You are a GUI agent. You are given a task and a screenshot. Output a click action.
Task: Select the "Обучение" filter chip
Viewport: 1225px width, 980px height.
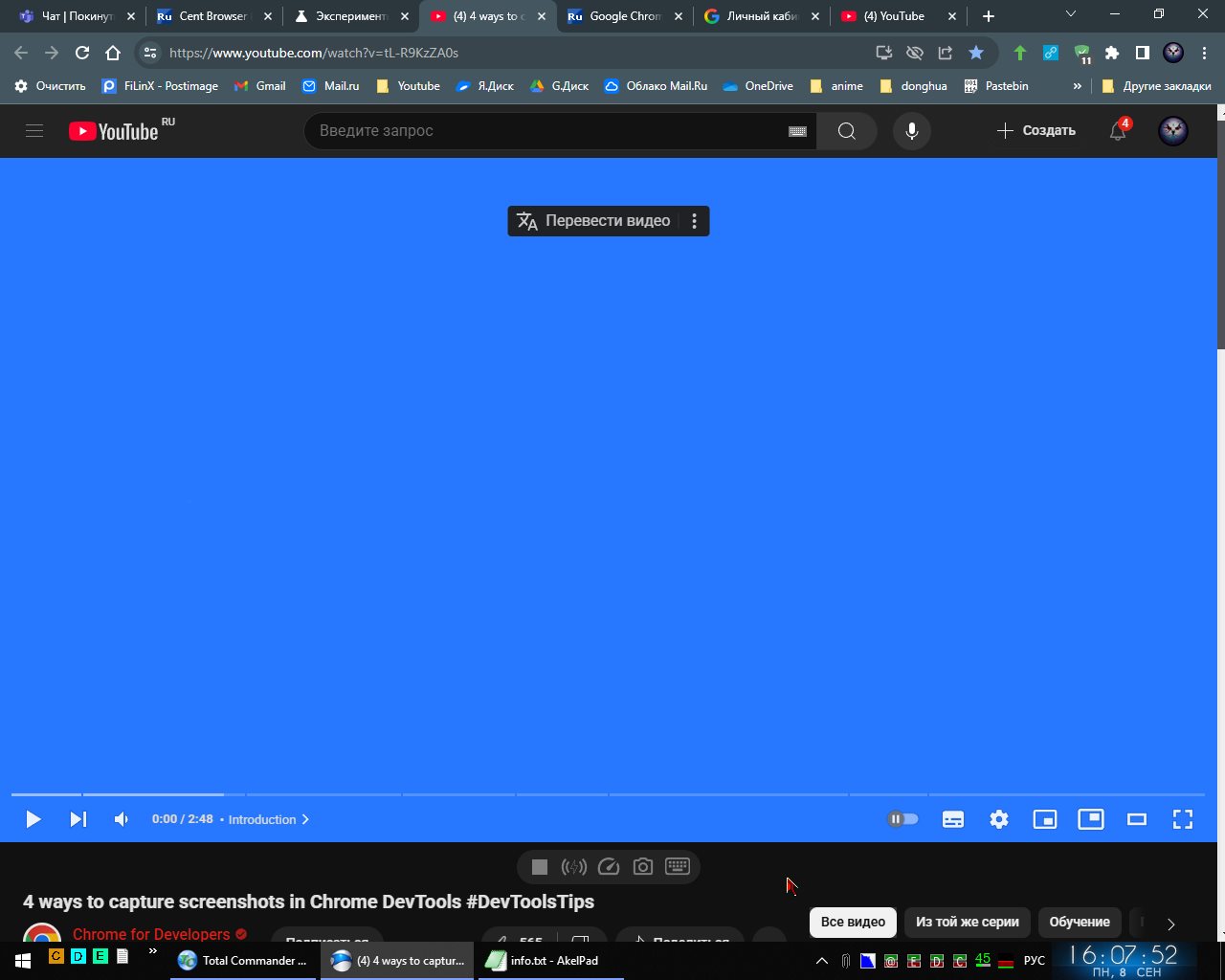pyautogui.click(x=1079, y=922)
